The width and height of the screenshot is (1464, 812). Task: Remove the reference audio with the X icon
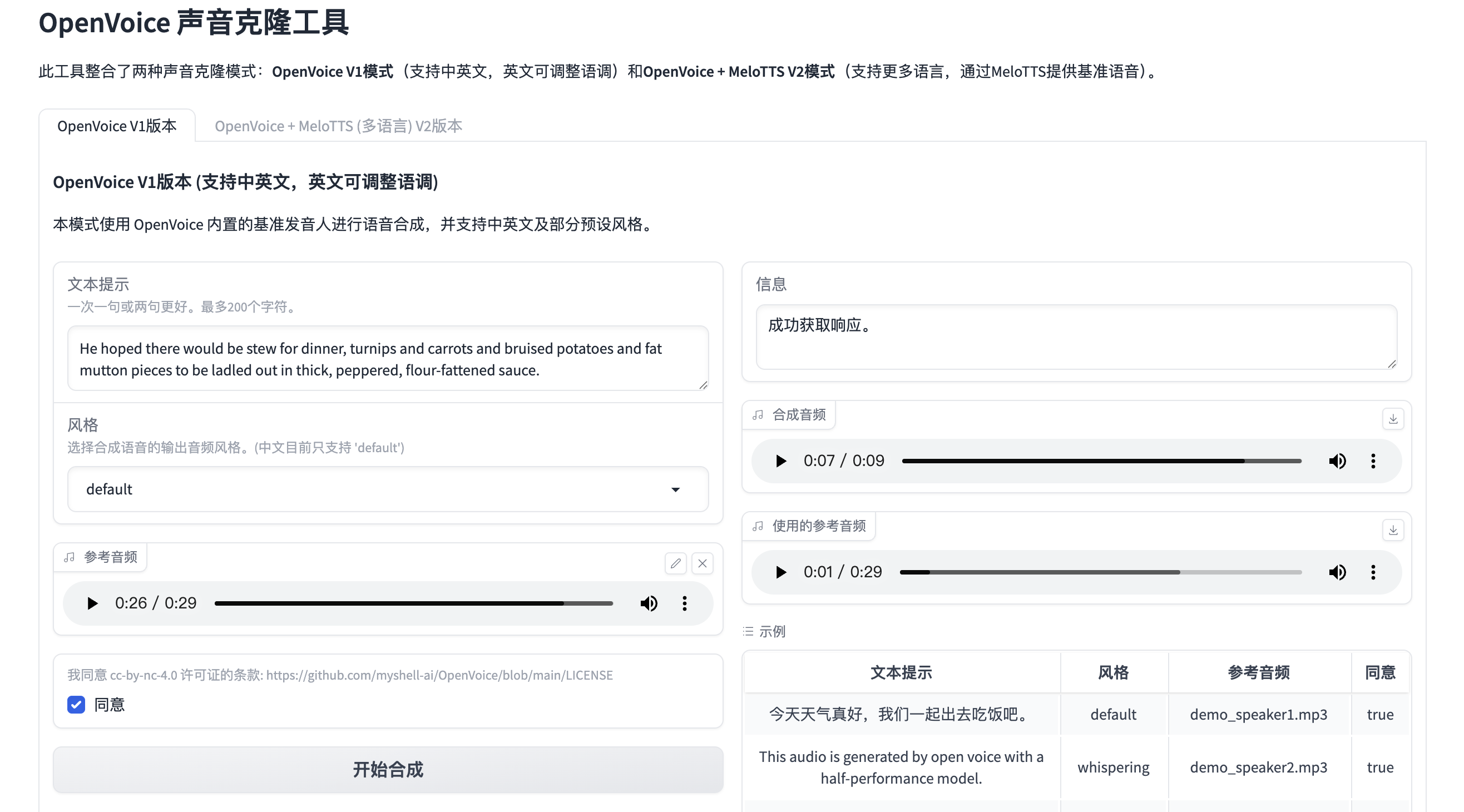tap(703, 563)
